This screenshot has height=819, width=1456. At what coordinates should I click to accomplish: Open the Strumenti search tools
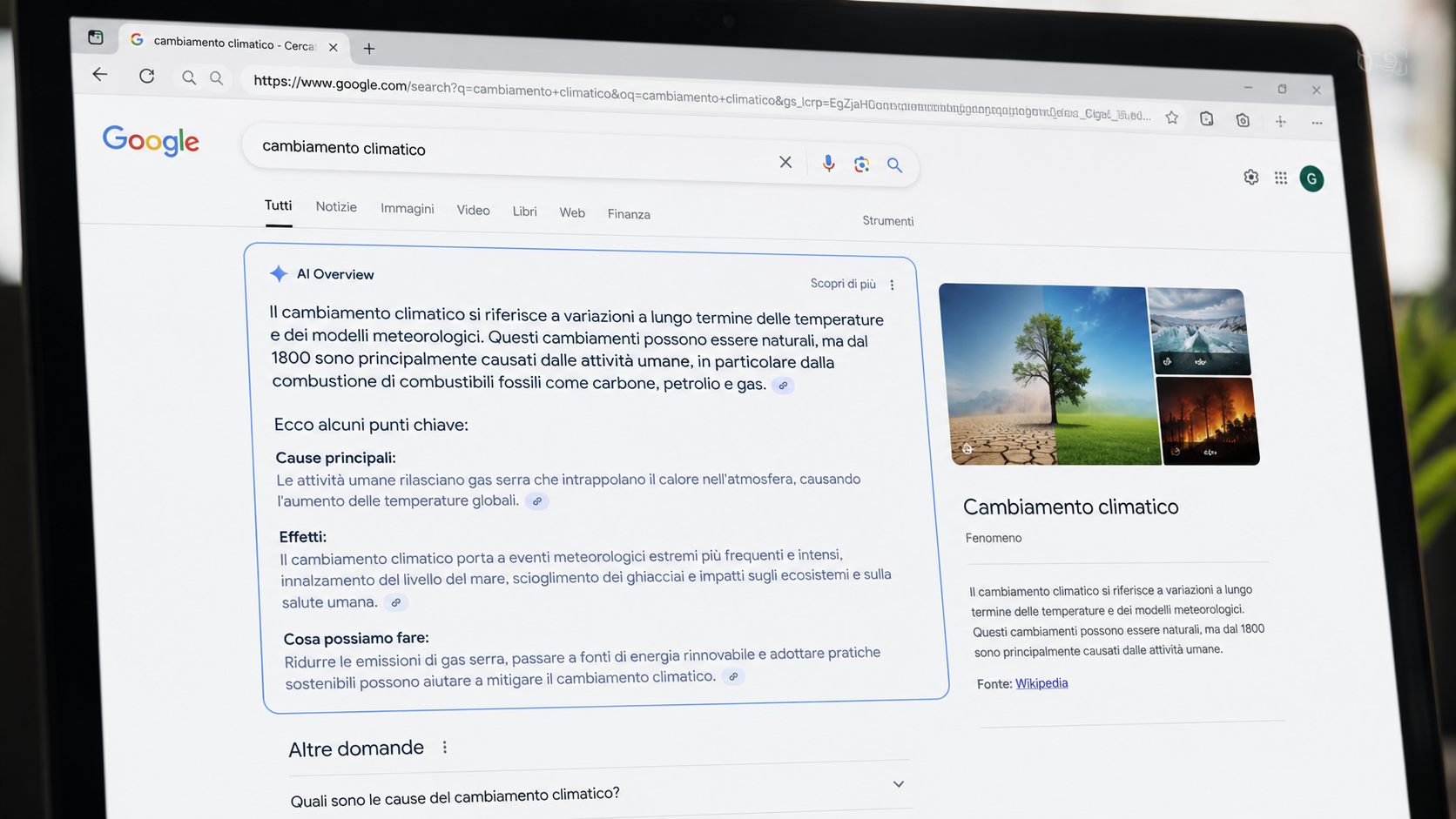click(888, 221)
